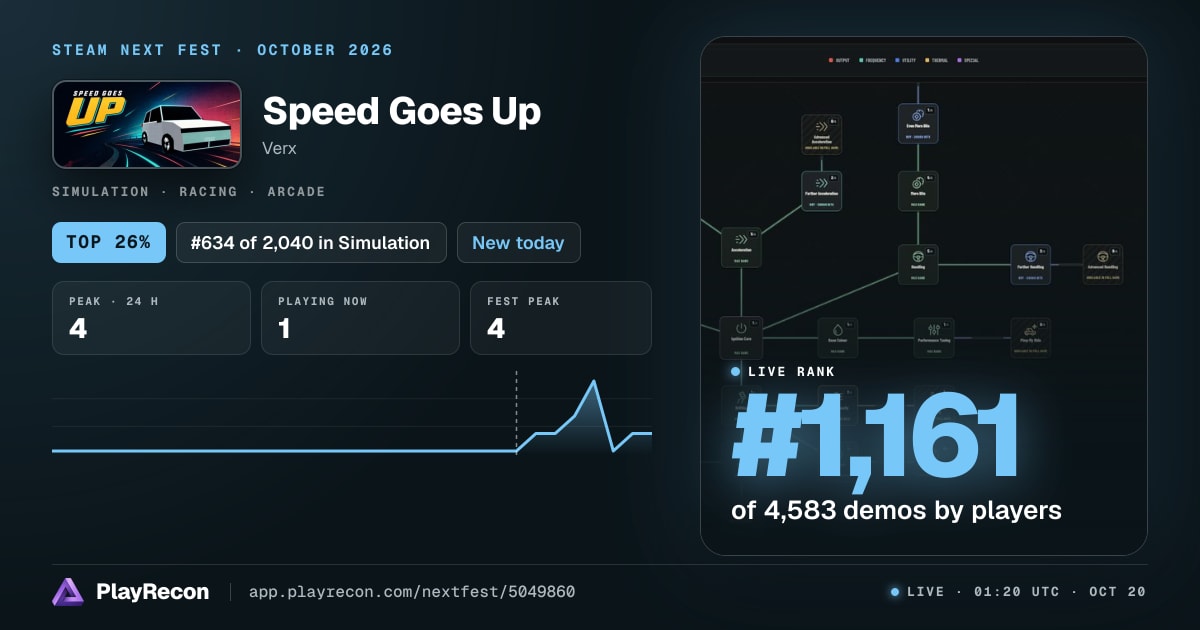This screenshot has width=1200, height=630.
Task: Click the orange Thermal legend marker
Action: point(928,61)
